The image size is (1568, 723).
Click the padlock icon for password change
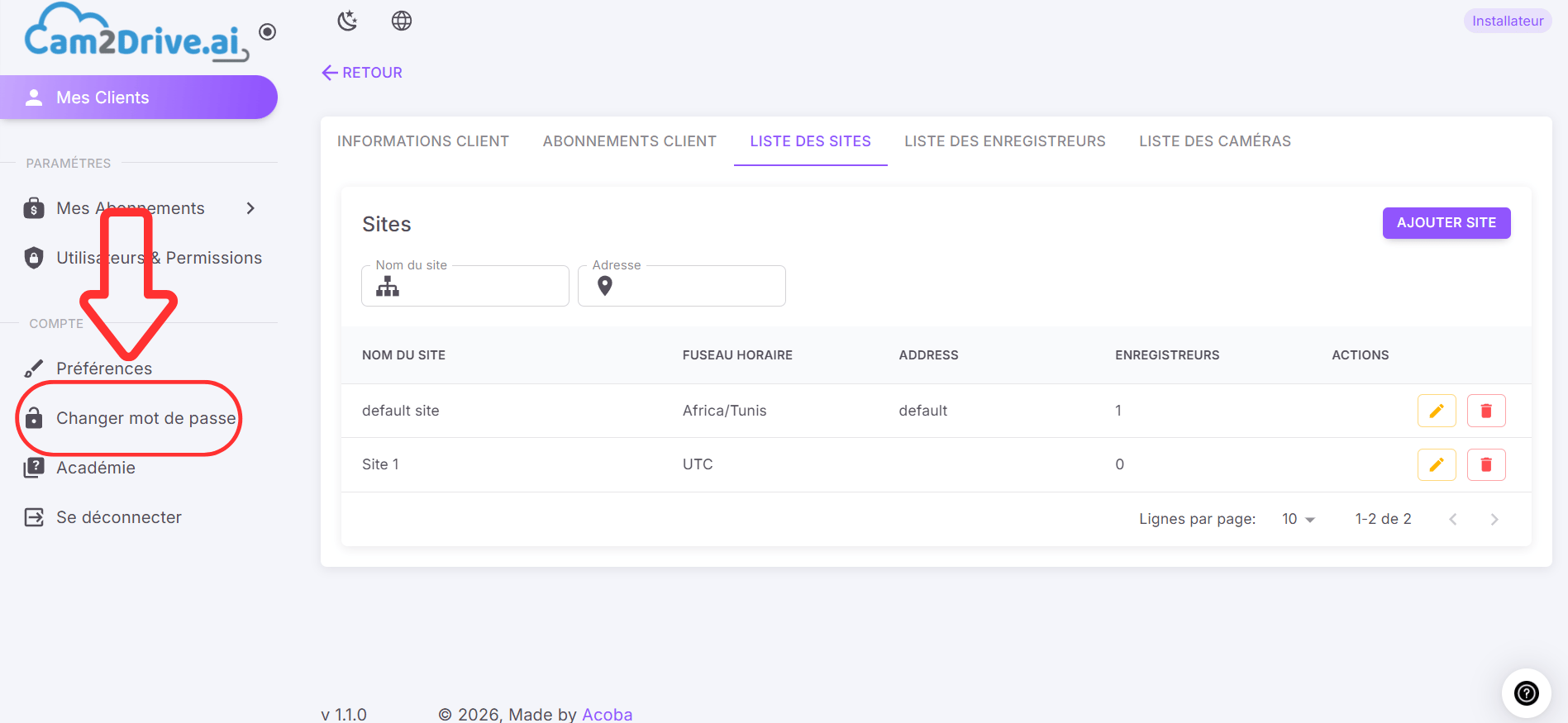34,418
